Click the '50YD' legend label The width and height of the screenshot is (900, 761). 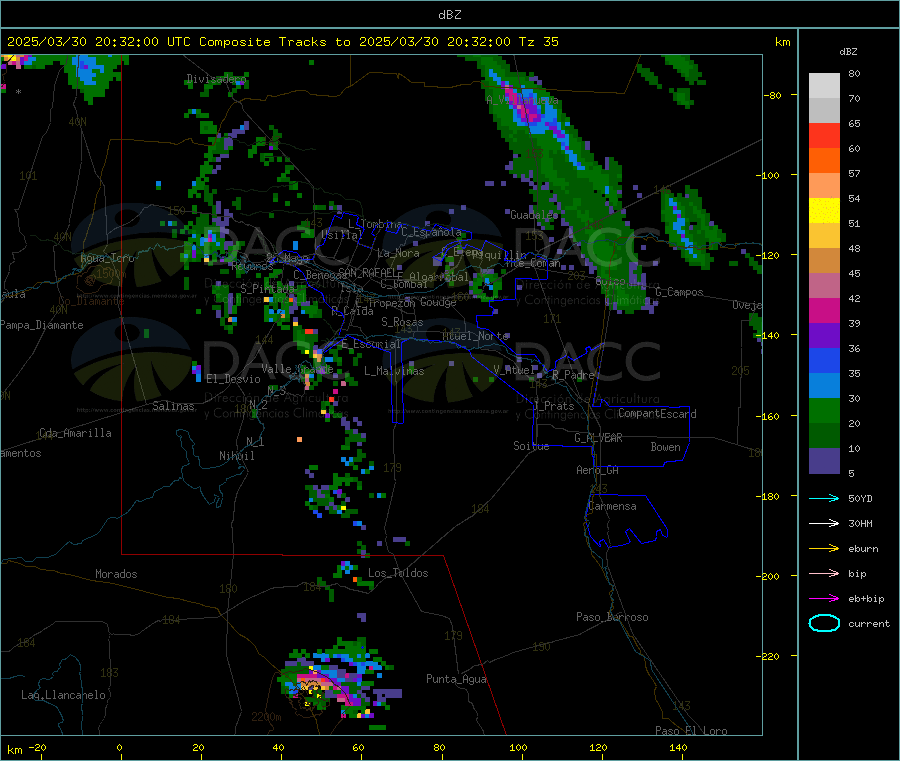coord(860,498)
